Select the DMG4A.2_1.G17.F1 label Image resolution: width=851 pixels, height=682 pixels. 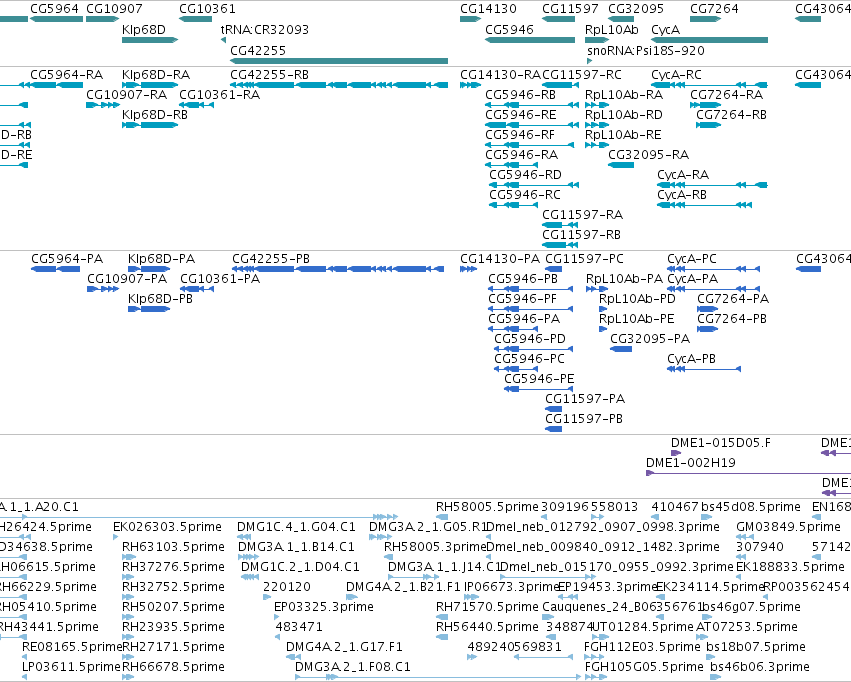coord(344,647)
